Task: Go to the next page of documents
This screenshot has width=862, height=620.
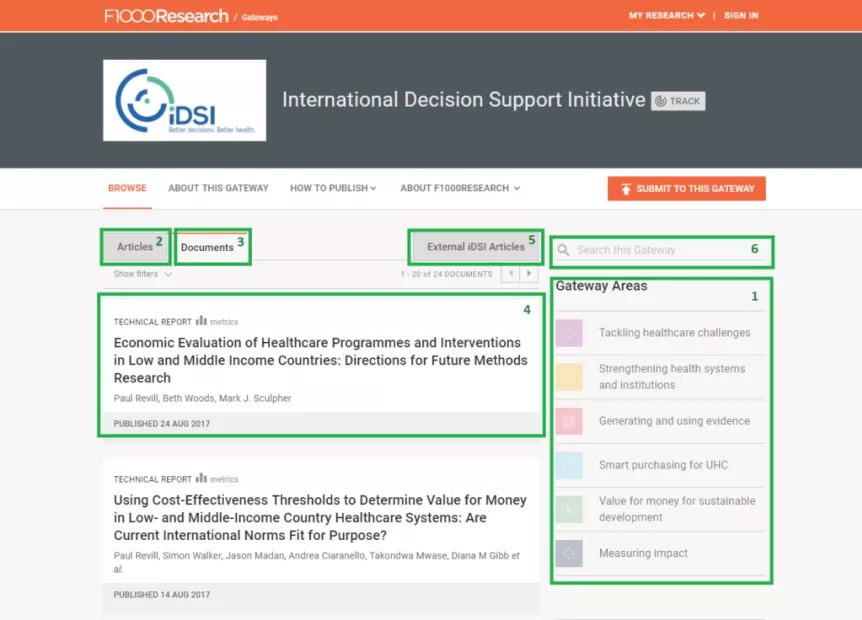Action: (x=529, y=273)
